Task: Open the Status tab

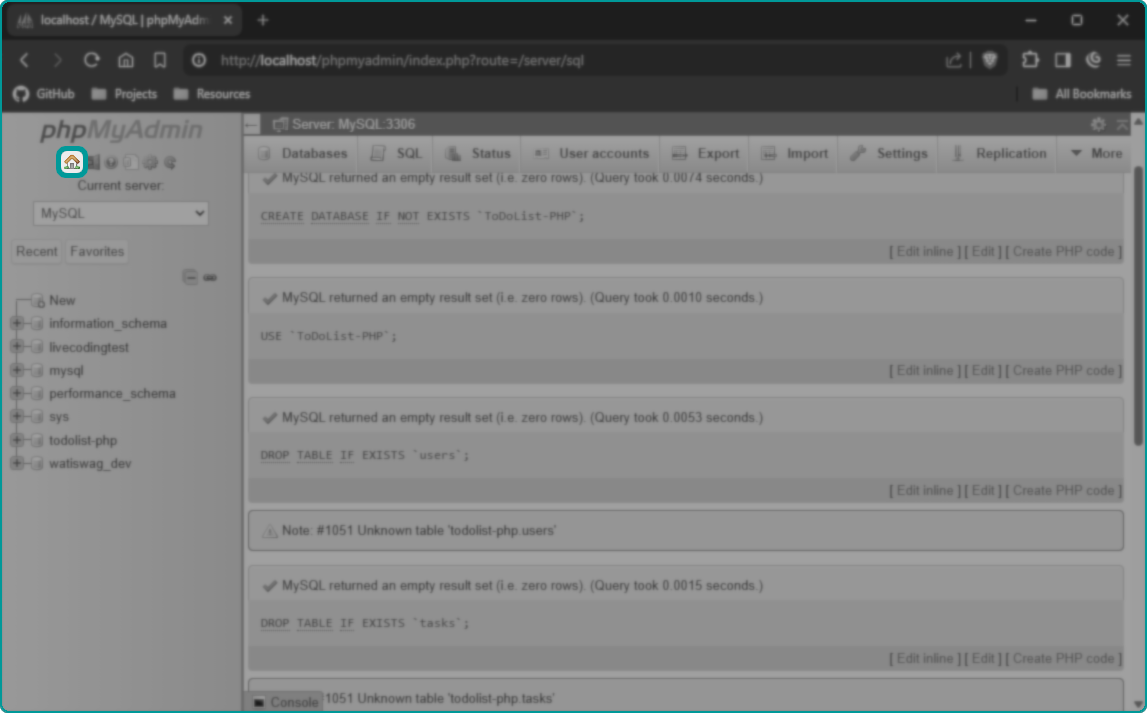Action: tap(478, 154)
